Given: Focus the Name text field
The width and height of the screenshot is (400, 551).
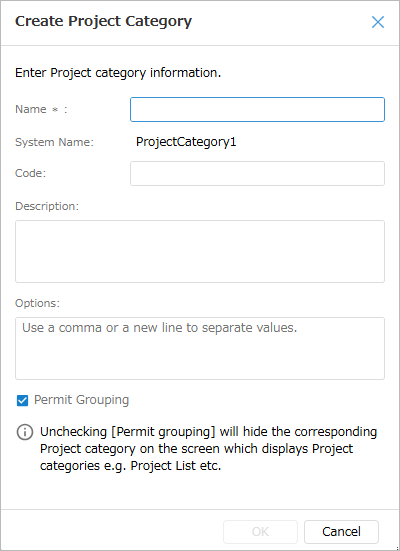Looking at the screenshot, I should point(257,110).
